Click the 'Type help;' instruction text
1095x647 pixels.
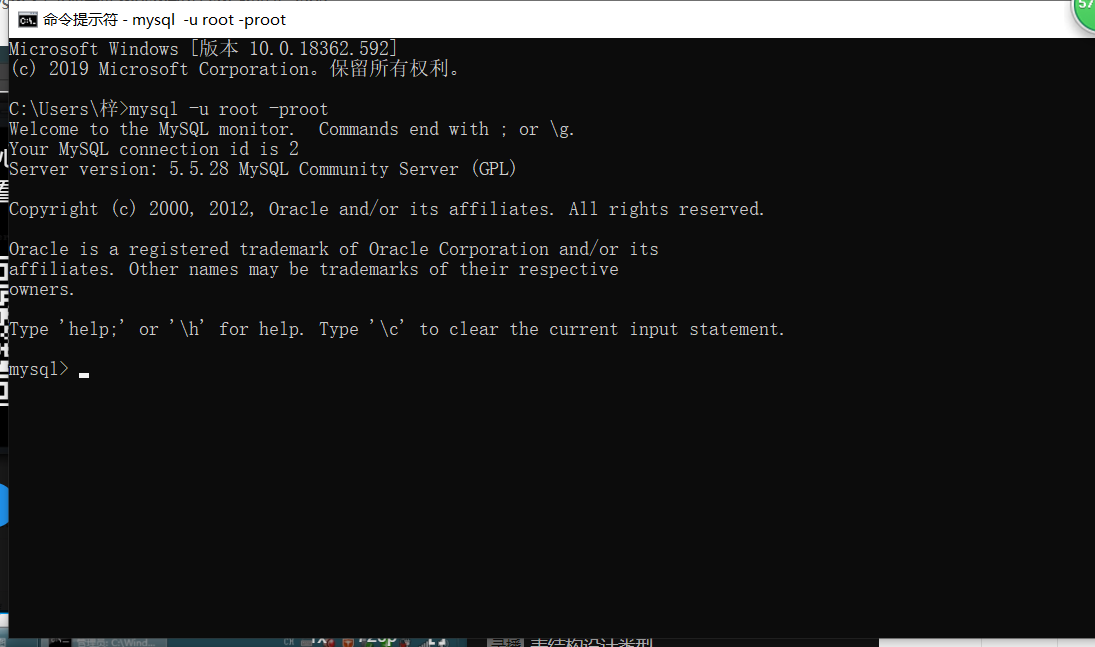point(67,329)
